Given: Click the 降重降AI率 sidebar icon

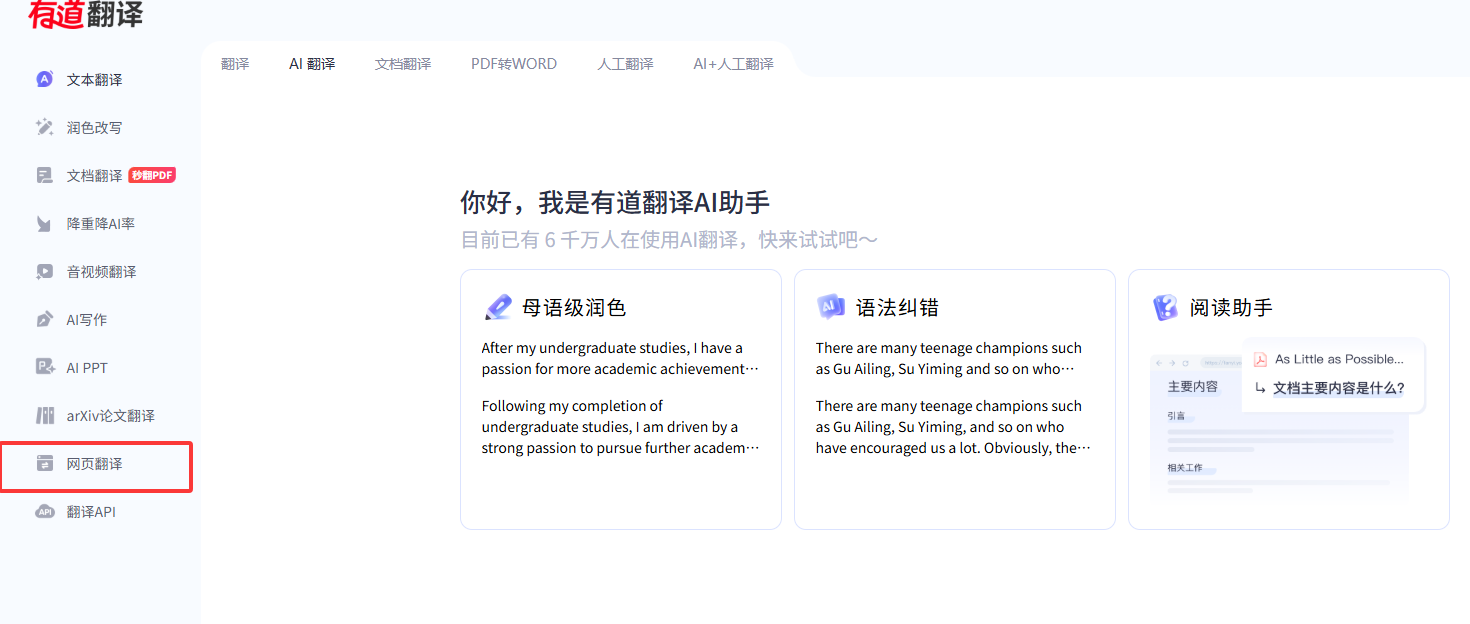Looking at the screenshot, I should point(44,224).
